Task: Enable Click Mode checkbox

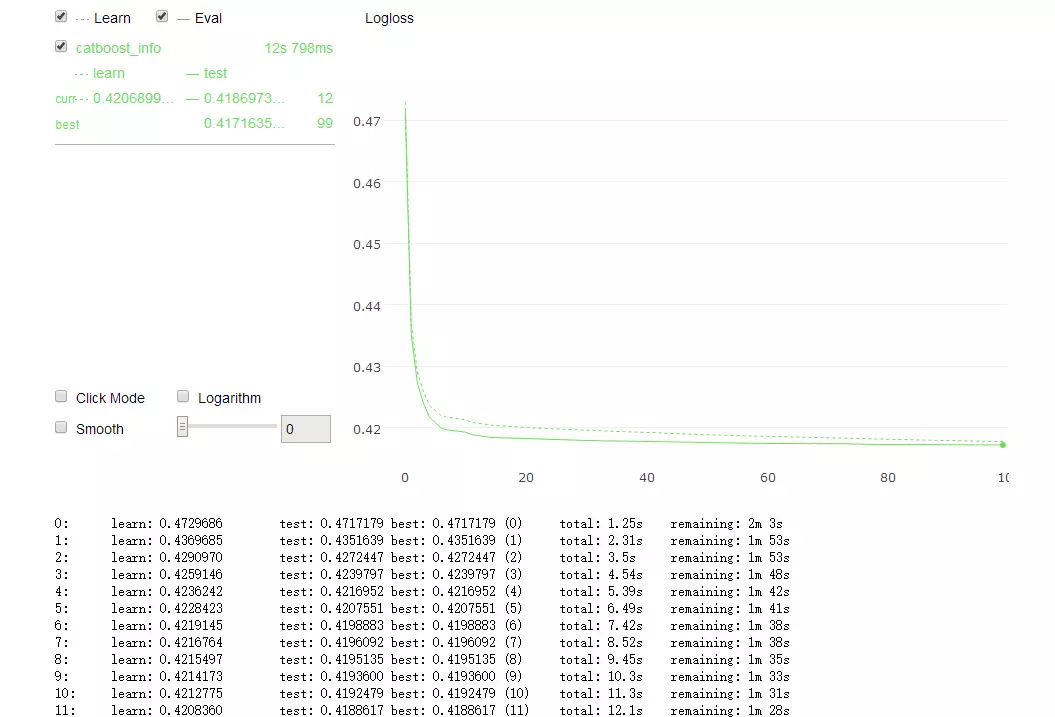Action: 61,396
